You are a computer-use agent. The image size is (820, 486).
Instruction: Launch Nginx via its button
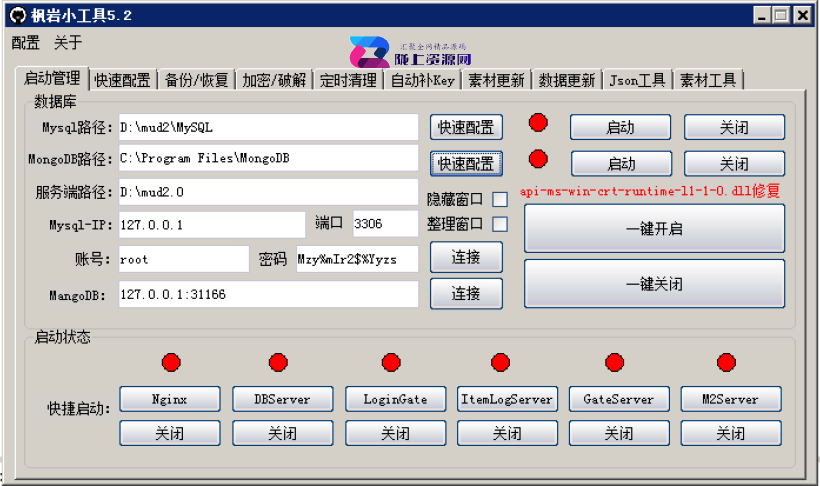(x=170, y=399)
